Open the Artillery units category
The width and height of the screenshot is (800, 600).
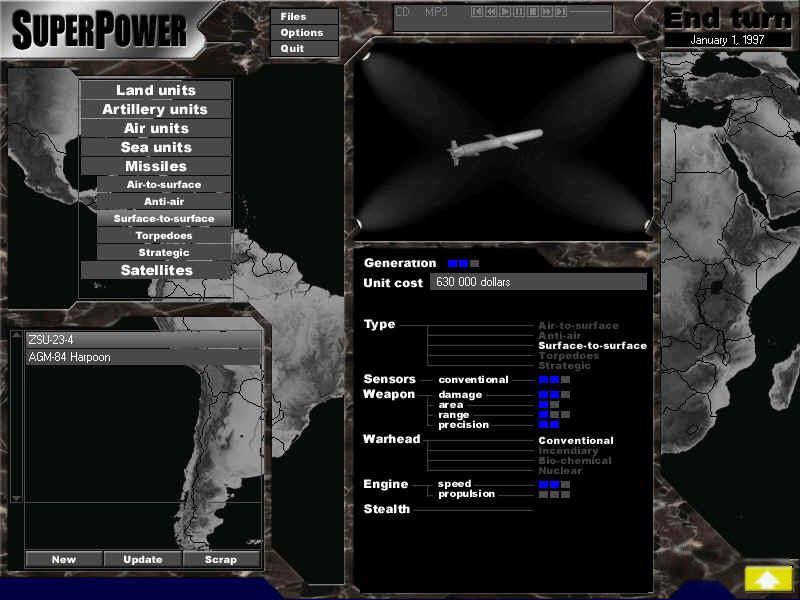[x=156, y=109]
